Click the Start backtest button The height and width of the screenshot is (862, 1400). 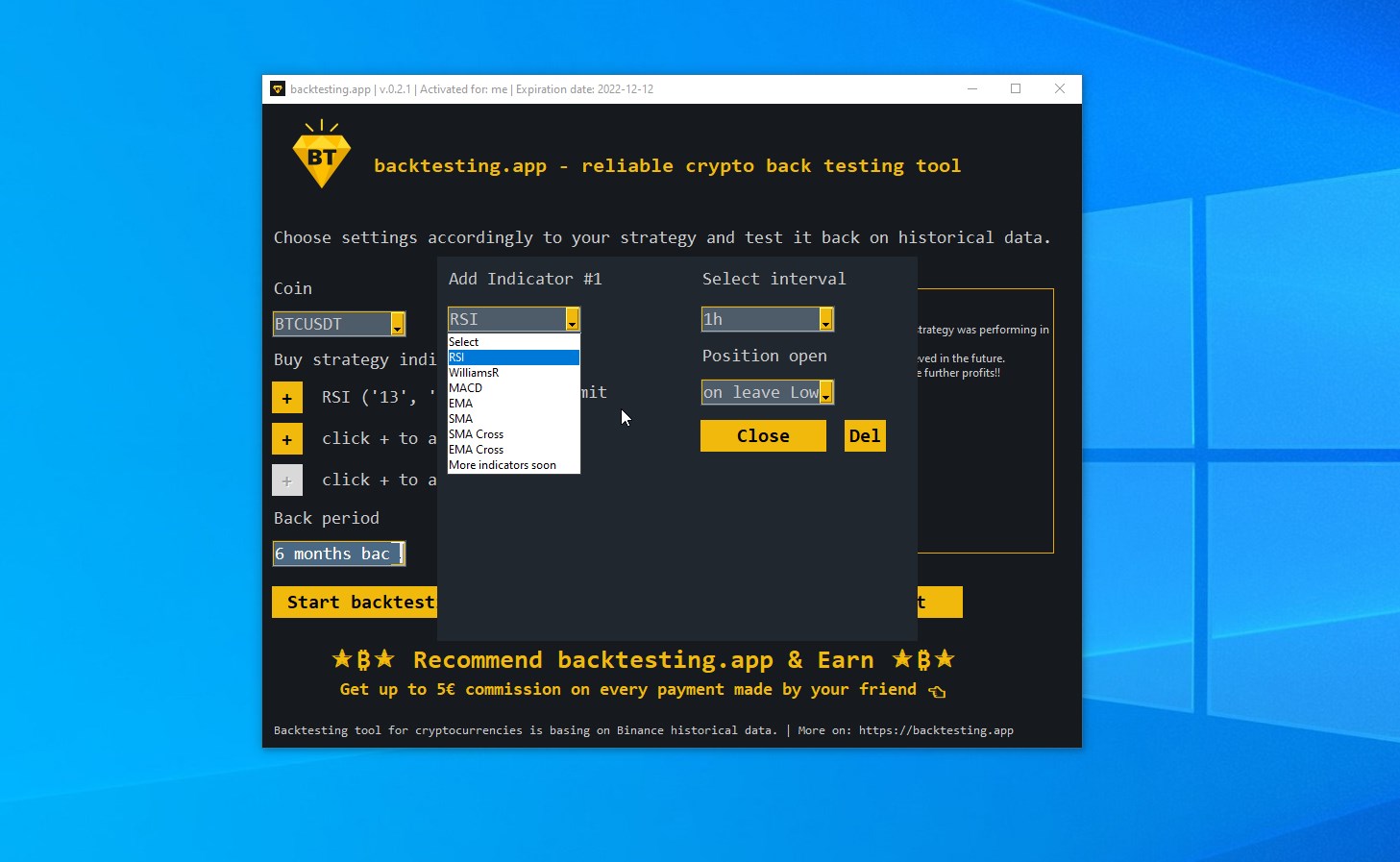[356, 603]
